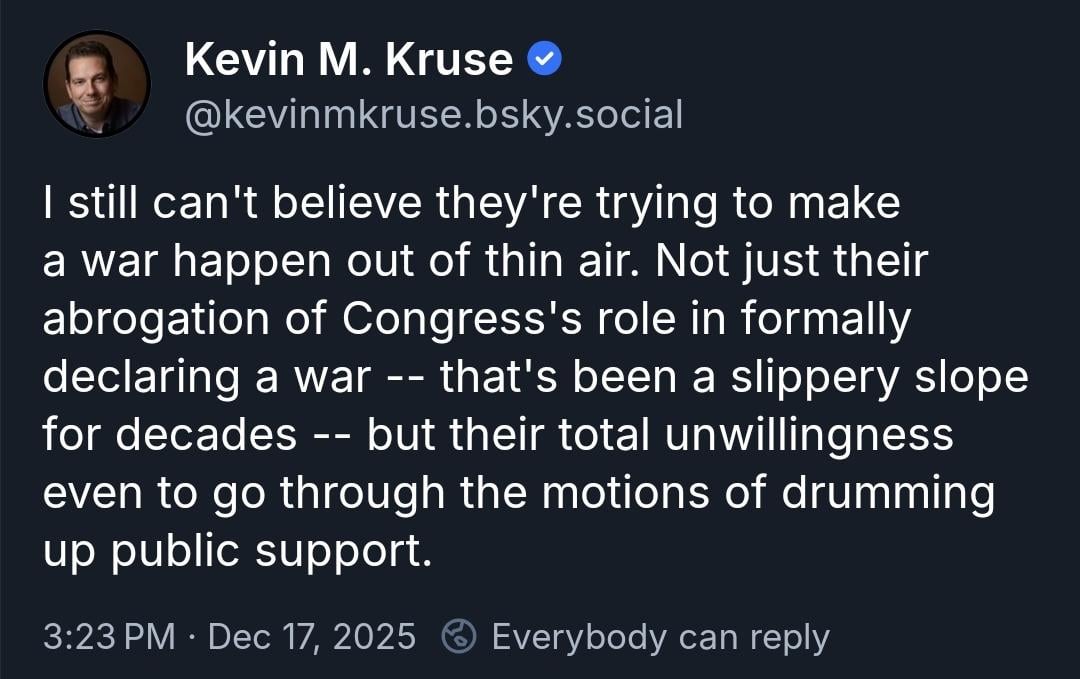Screen dimensions: 1080x679
Task: Open Kevin M. Kruse's profile avatar
Action: click(96, 84)
